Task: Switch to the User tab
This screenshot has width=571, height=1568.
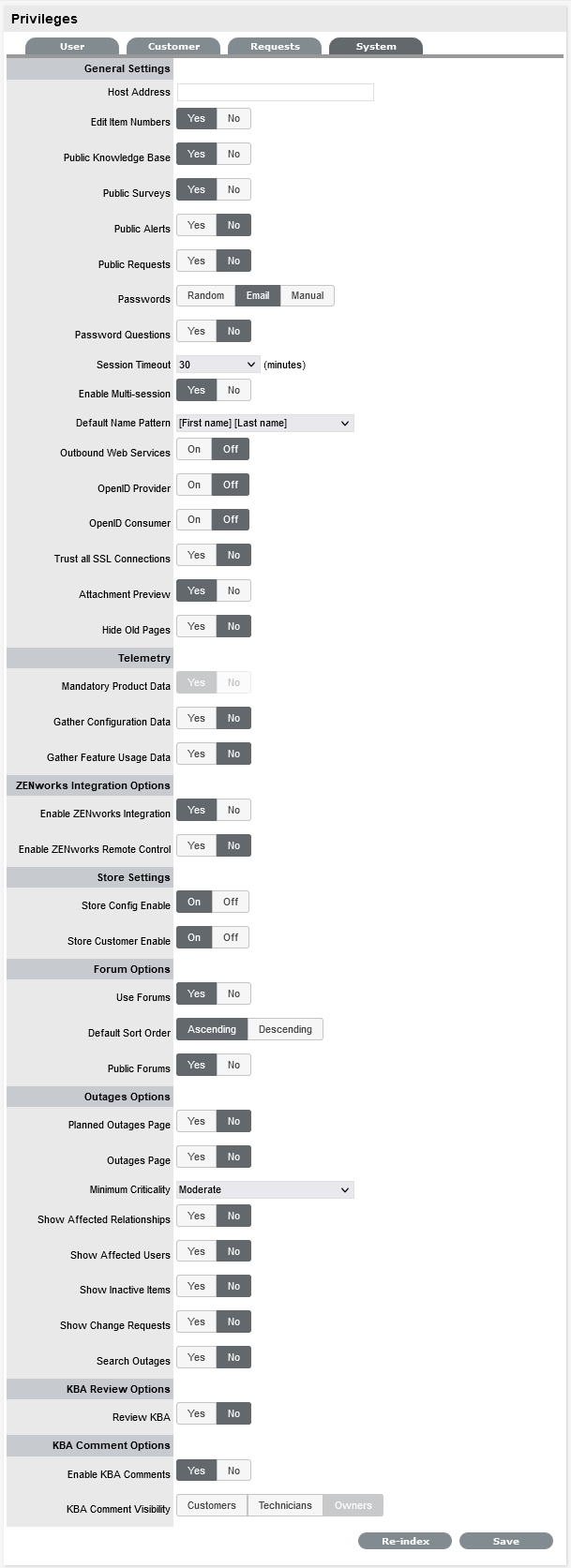Action: (72, 46)
